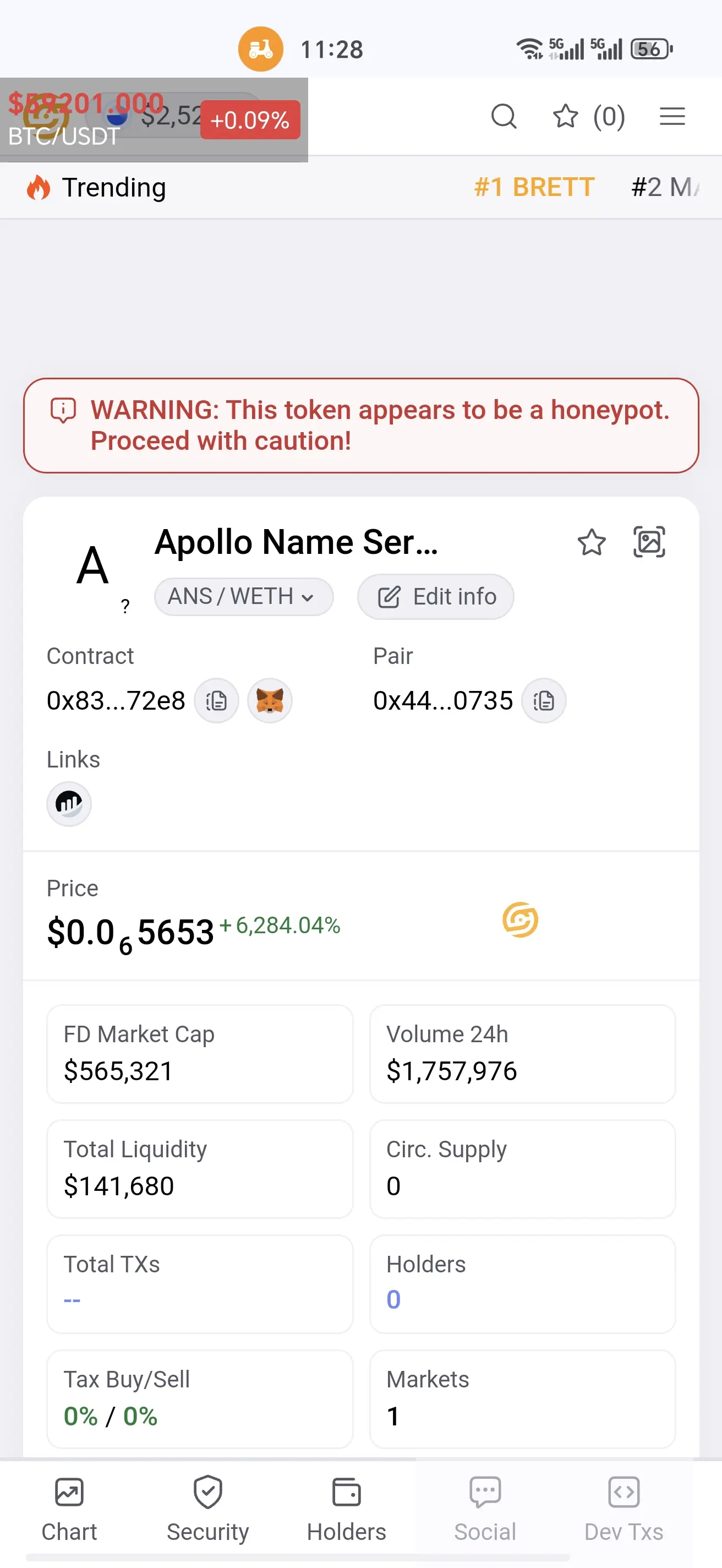
Task: Add token to MetaMask fox icon
Action: point(270,701)
